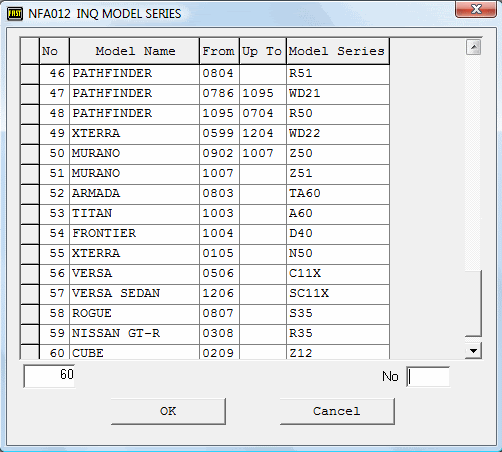Click model series R35

point(301,333)
